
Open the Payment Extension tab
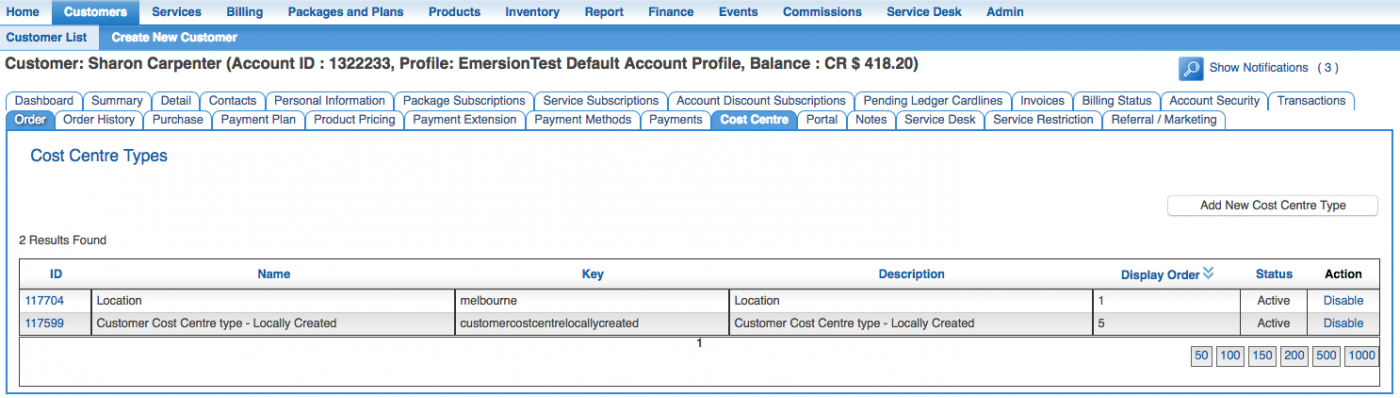point(465,120)
